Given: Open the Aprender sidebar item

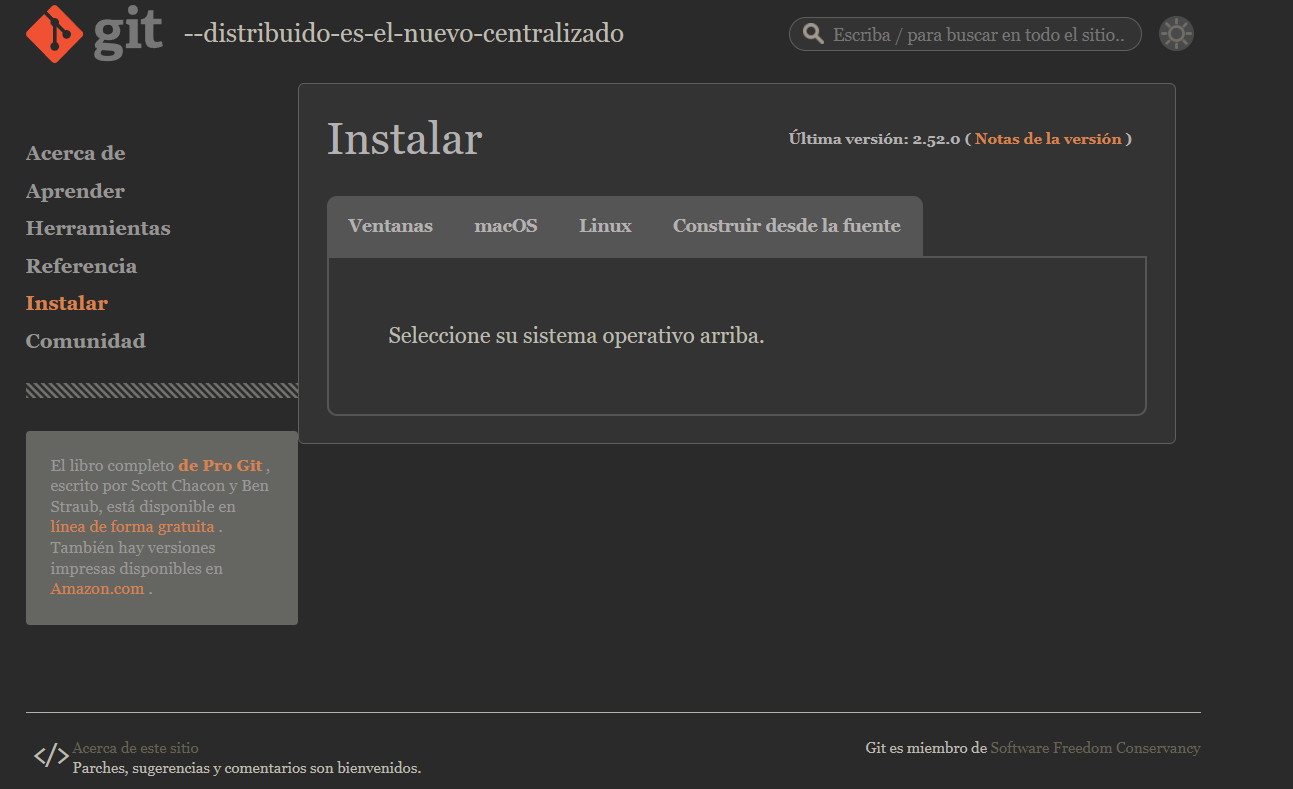Looking at the screenshot, I should 75,191.
